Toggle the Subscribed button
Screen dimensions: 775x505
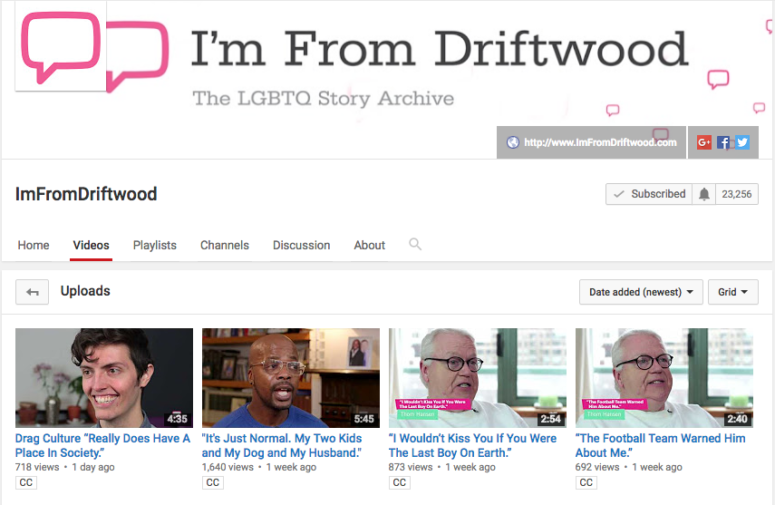point(649,194)
